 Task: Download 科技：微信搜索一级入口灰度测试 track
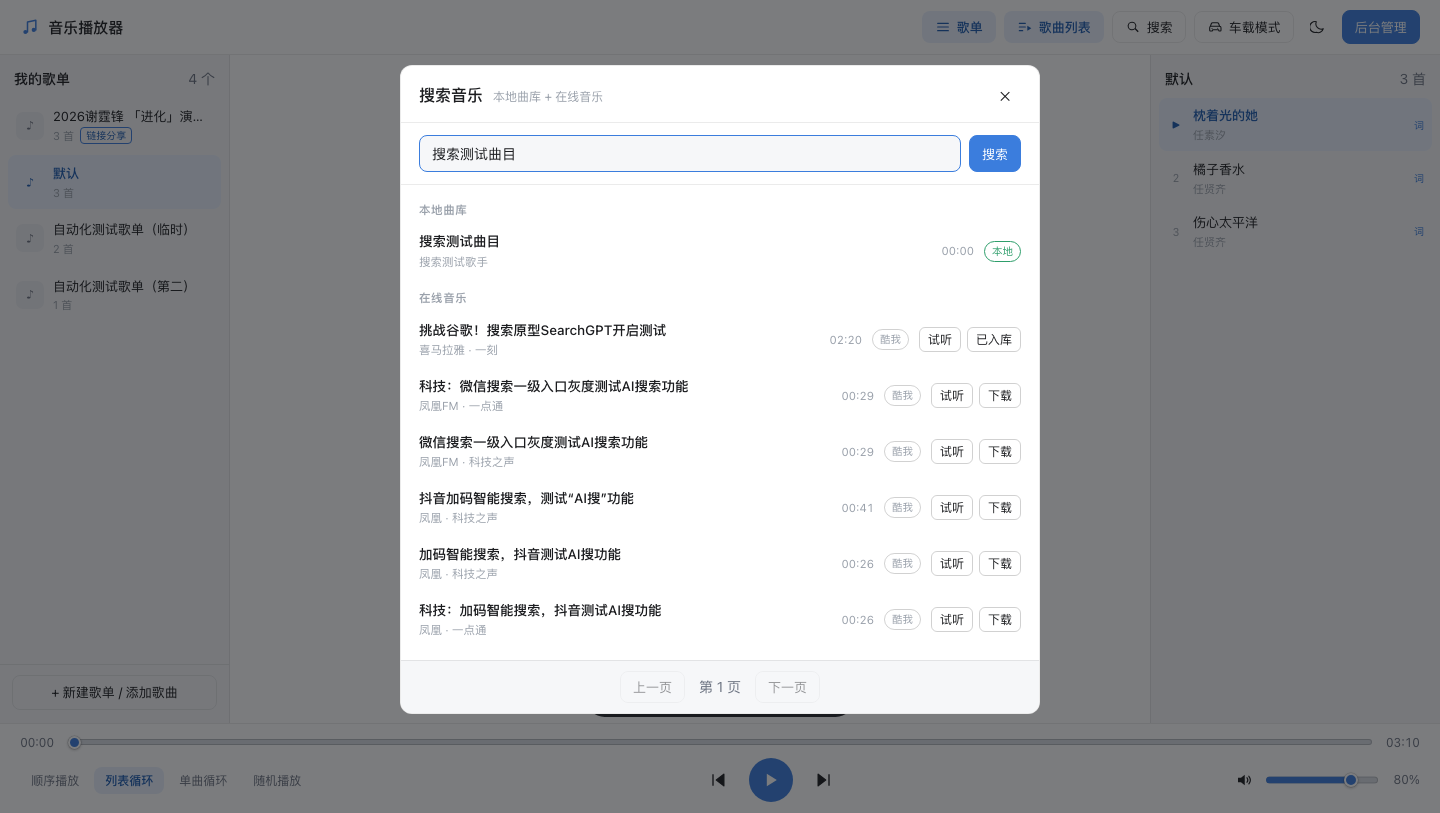(1000, 396)
